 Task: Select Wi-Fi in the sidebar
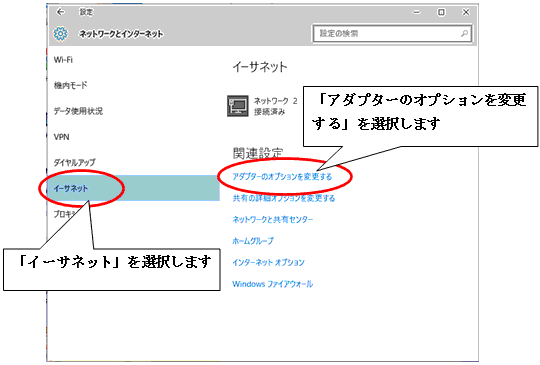[63, 60]
